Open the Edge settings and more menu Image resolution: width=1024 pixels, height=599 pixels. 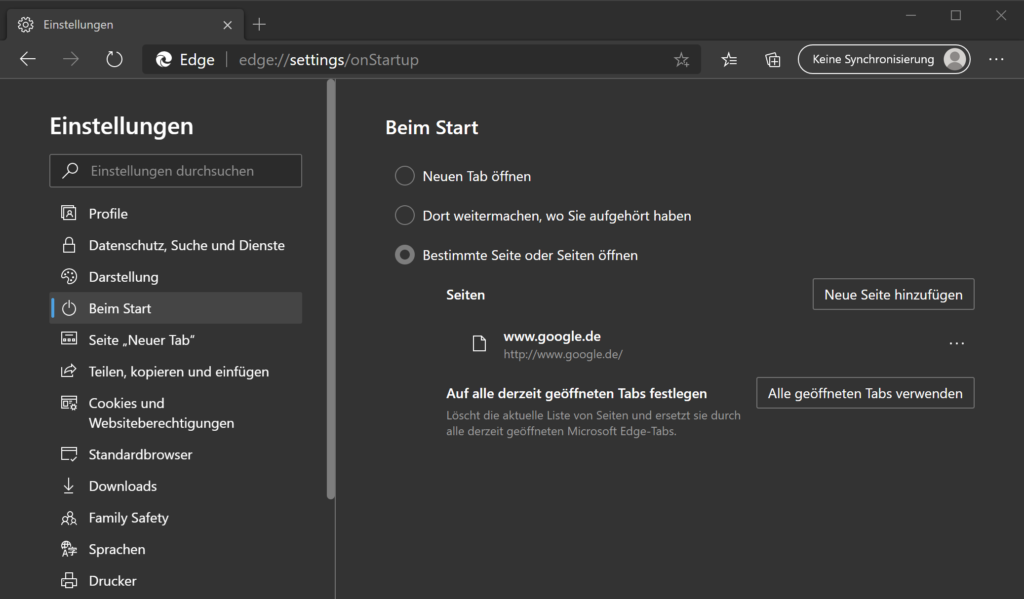click(996, 59)
